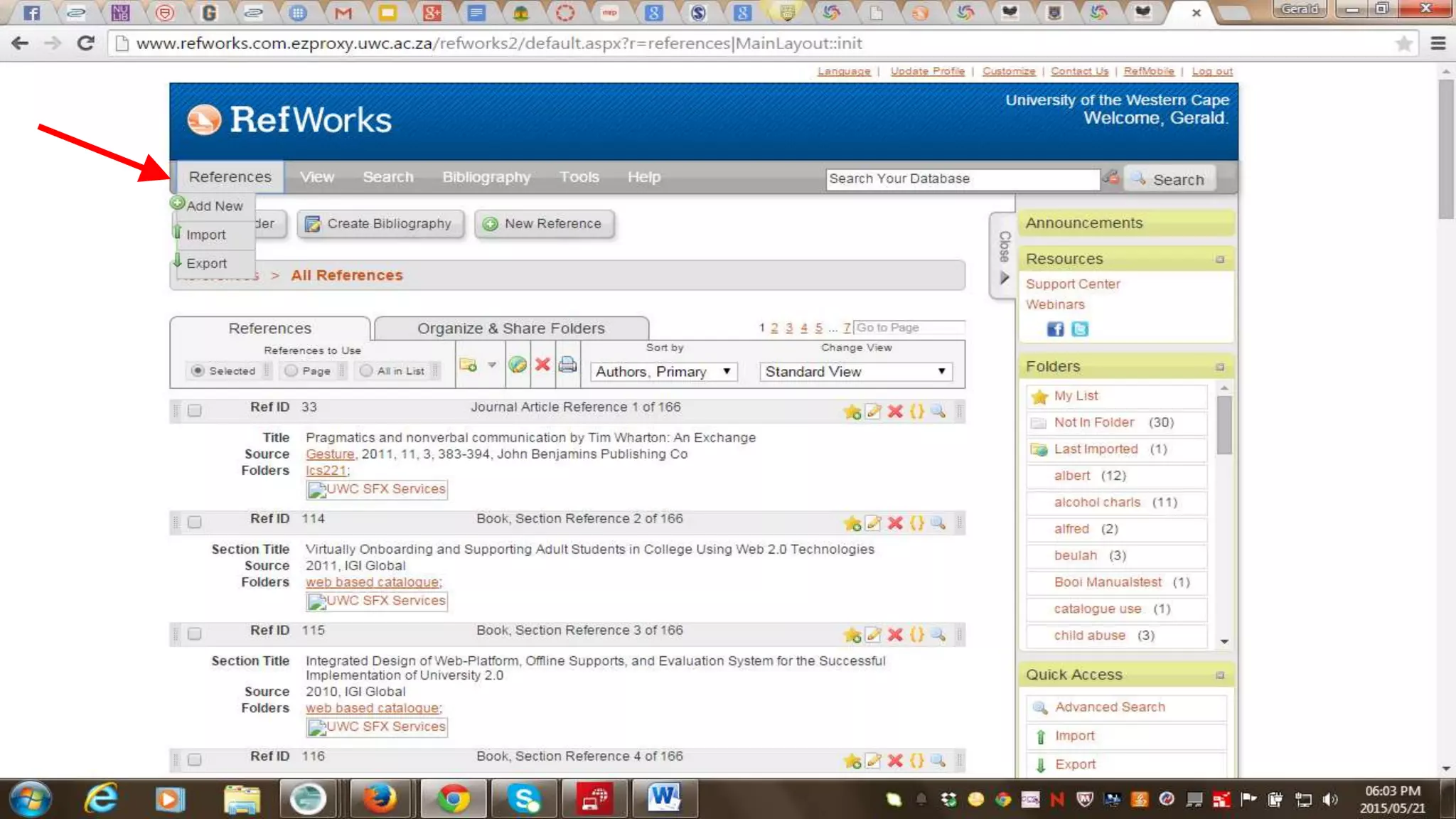Expand the Standard View dropdown

pos(855,372)
